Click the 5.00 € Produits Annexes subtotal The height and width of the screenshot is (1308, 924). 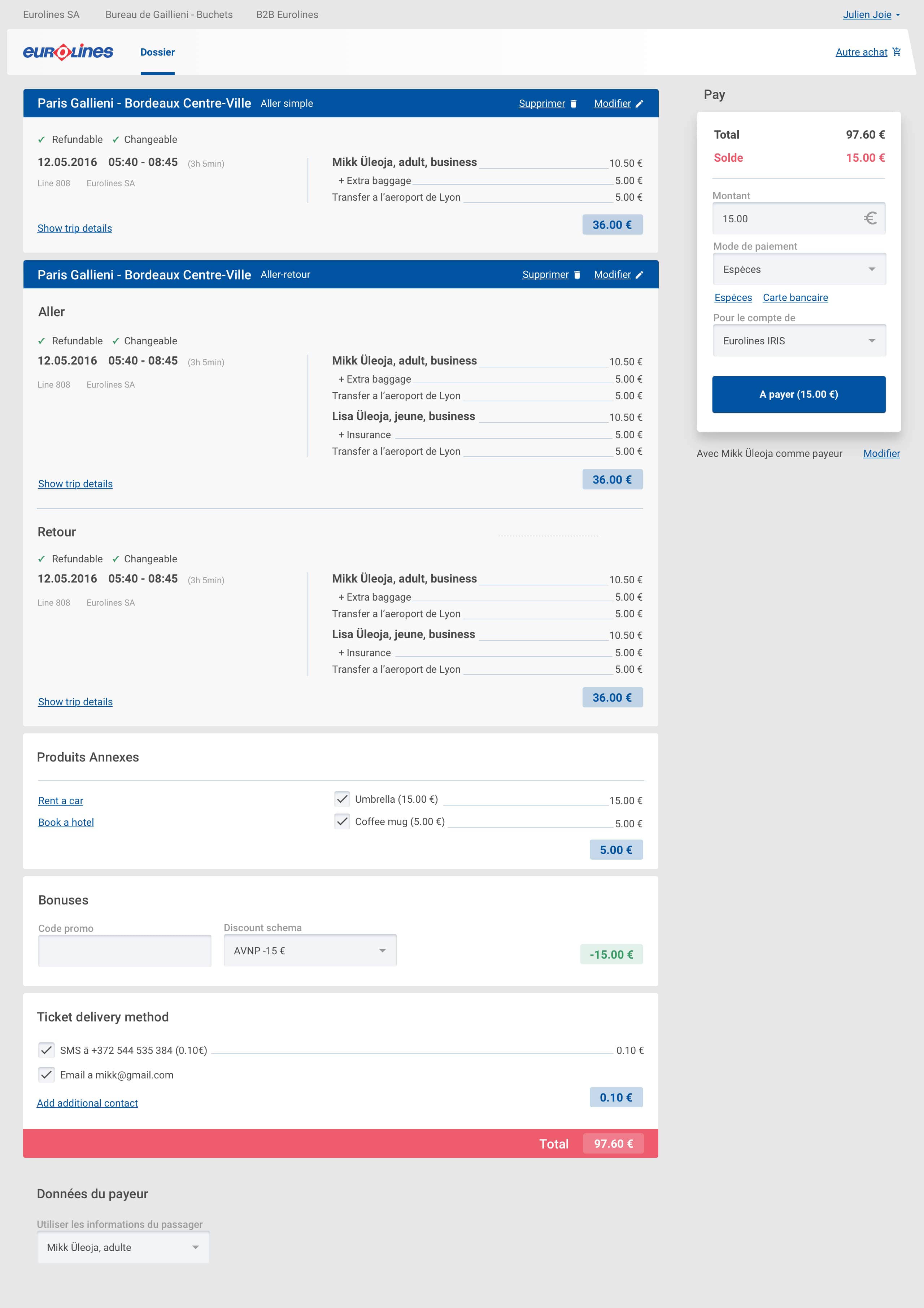[616, 849]
